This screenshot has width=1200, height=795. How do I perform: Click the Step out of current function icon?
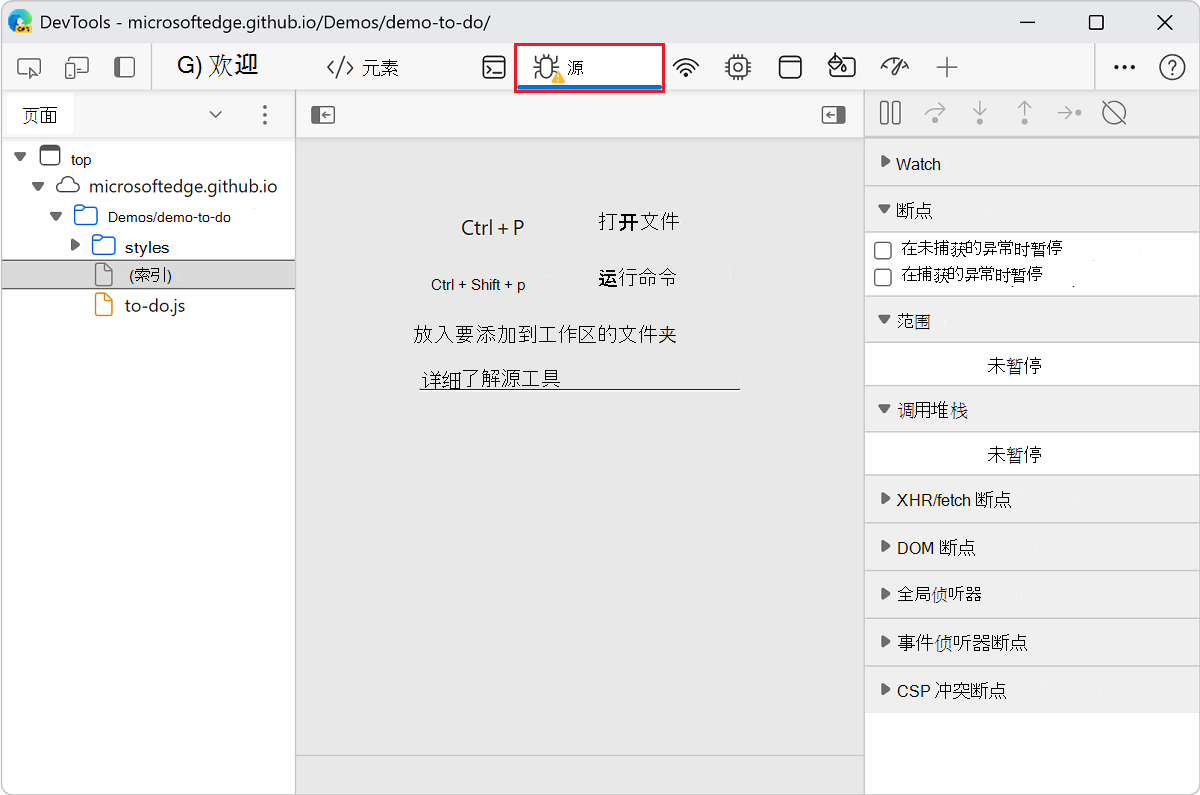point(1025,113)
